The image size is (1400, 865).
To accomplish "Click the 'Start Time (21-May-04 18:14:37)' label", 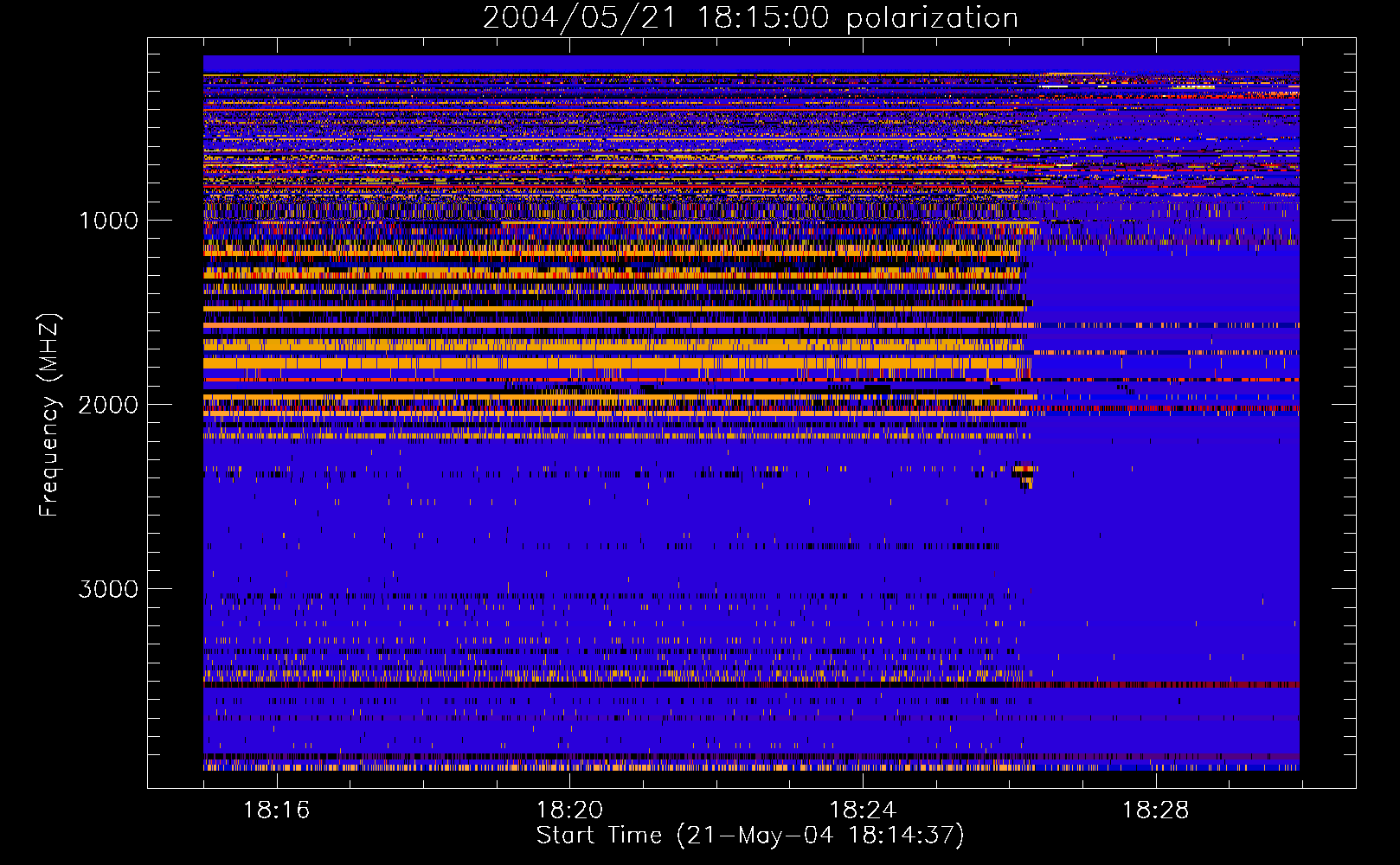I will (750, 836).
